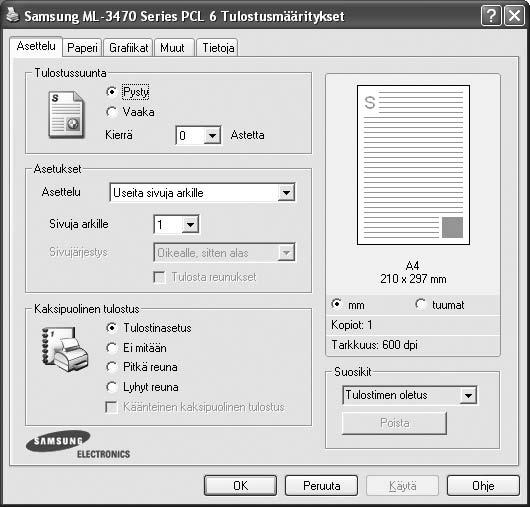
Task: Click the '210 x 297 mm' text
Action: tap(413, 279)
